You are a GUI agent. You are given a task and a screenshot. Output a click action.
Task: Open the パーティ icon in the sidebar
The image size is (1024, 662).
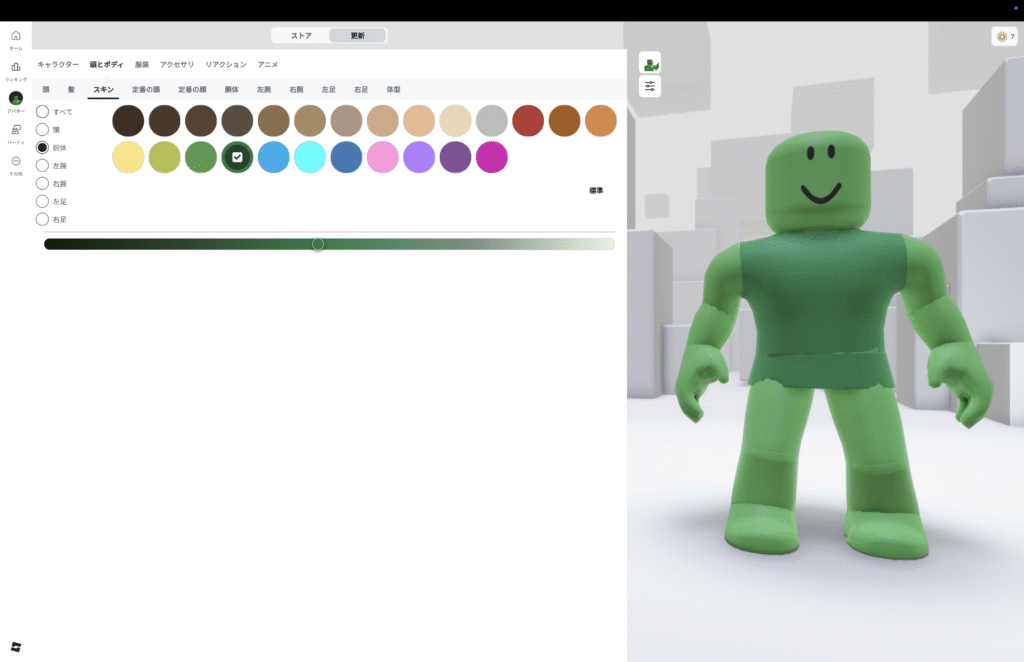[x=16, y=130]
